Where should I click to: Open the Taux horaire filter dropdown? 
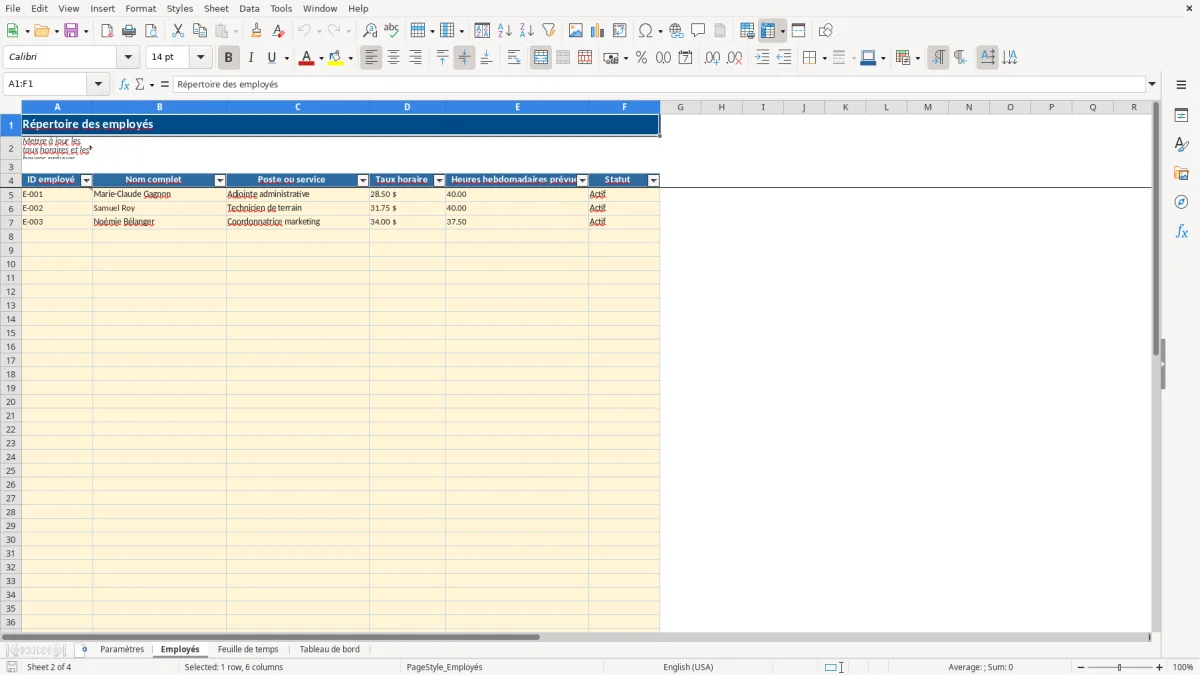[439, 180]
